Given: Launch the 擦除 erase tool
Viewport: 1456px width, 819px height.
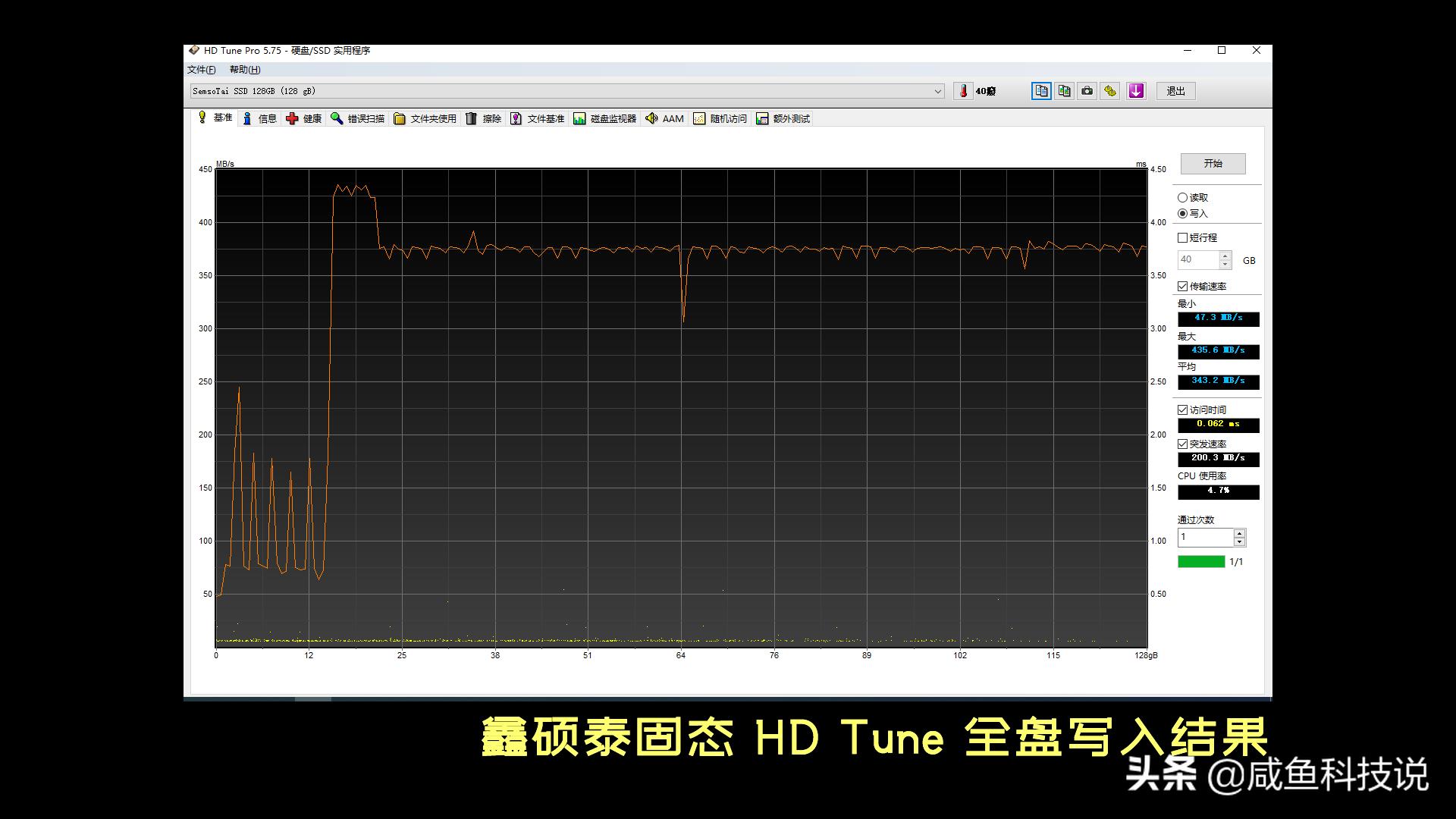Looking at the screenshot, I should coord(489,118).
